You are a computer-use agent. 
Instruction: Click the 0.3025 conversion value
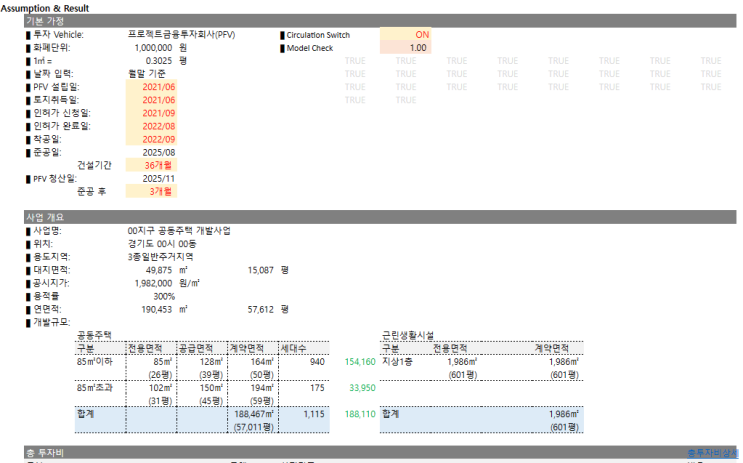[x=159, y=61]
